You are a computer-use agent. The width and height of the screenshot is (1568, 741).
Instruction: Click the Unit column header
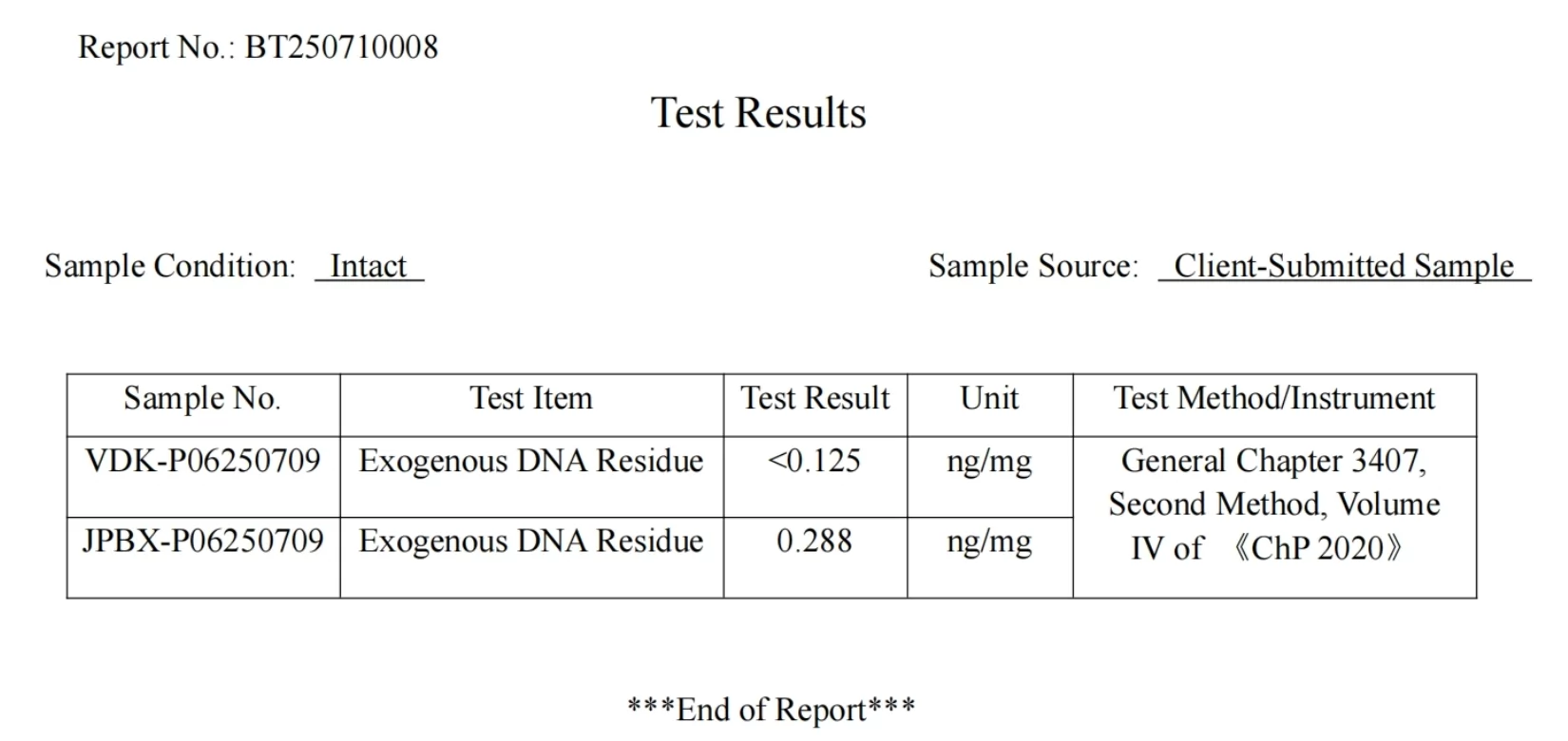(x=989, y=399)
